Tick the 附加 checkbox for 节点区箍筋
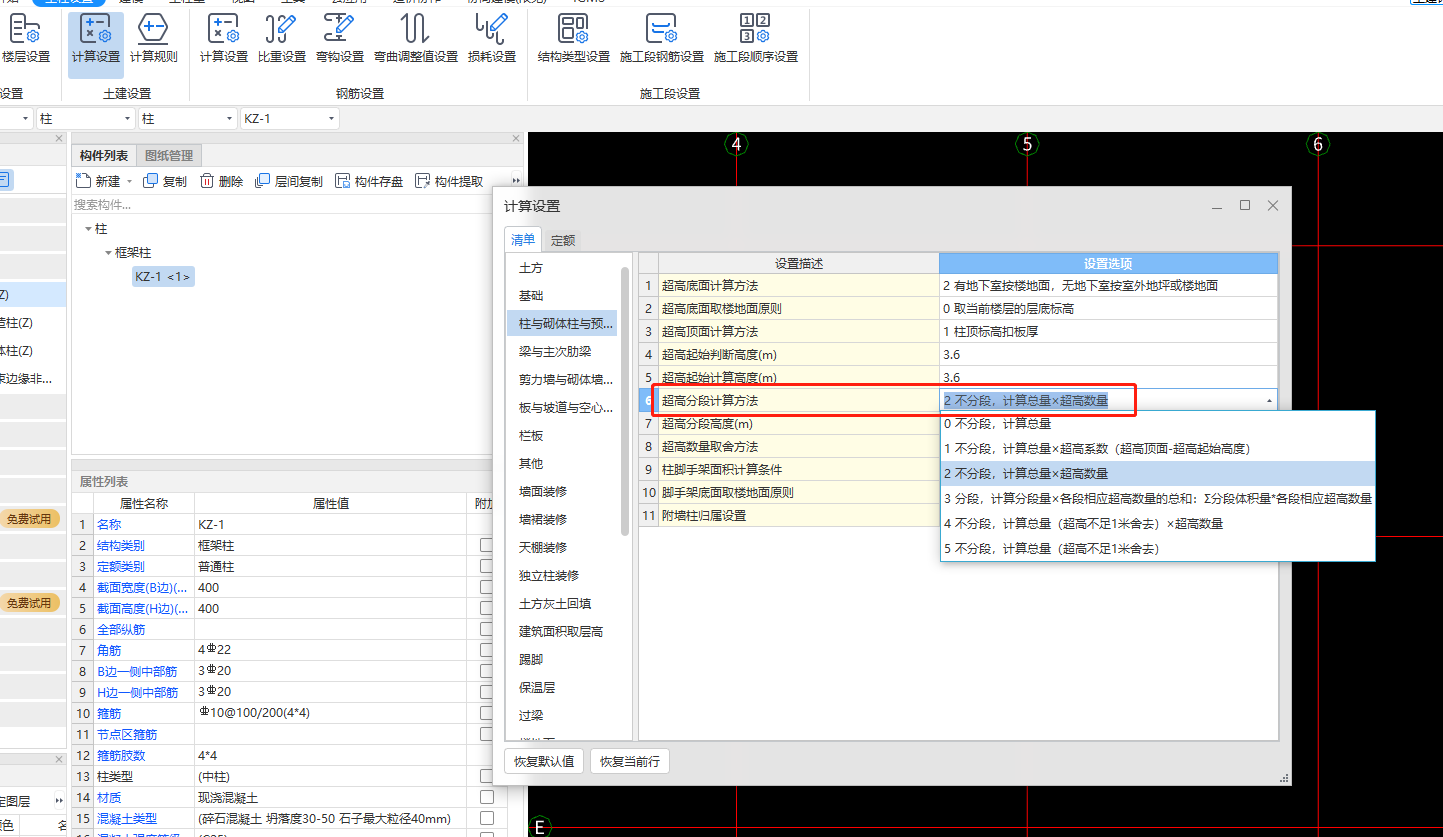This screenshot has width=1443, height=837. pos(486,734)
